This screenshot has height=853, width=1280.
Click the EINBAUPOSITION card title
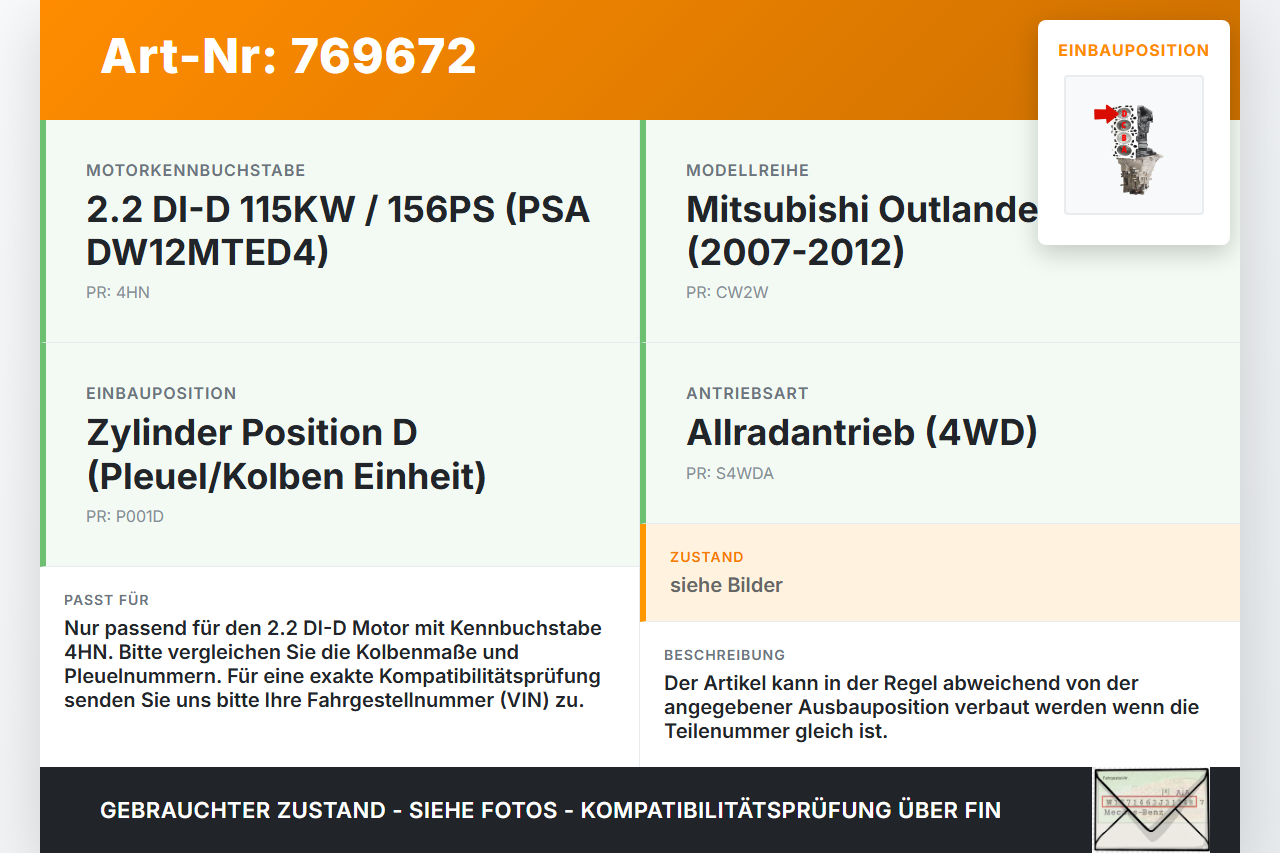[1133, 50]
